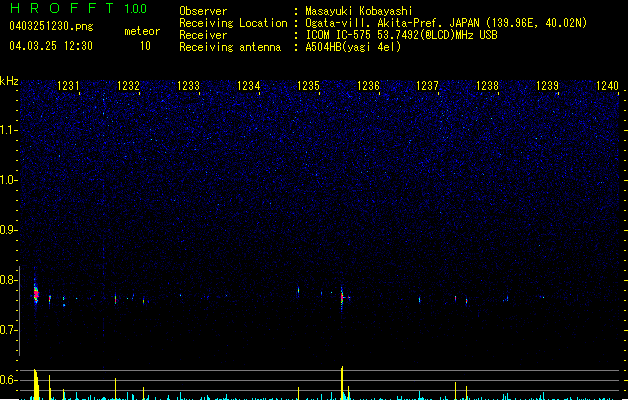Click the 1.0 kHz frequency axis label
Screen dimensions: 629x400
pyautogui.click(x=9, y=180)
